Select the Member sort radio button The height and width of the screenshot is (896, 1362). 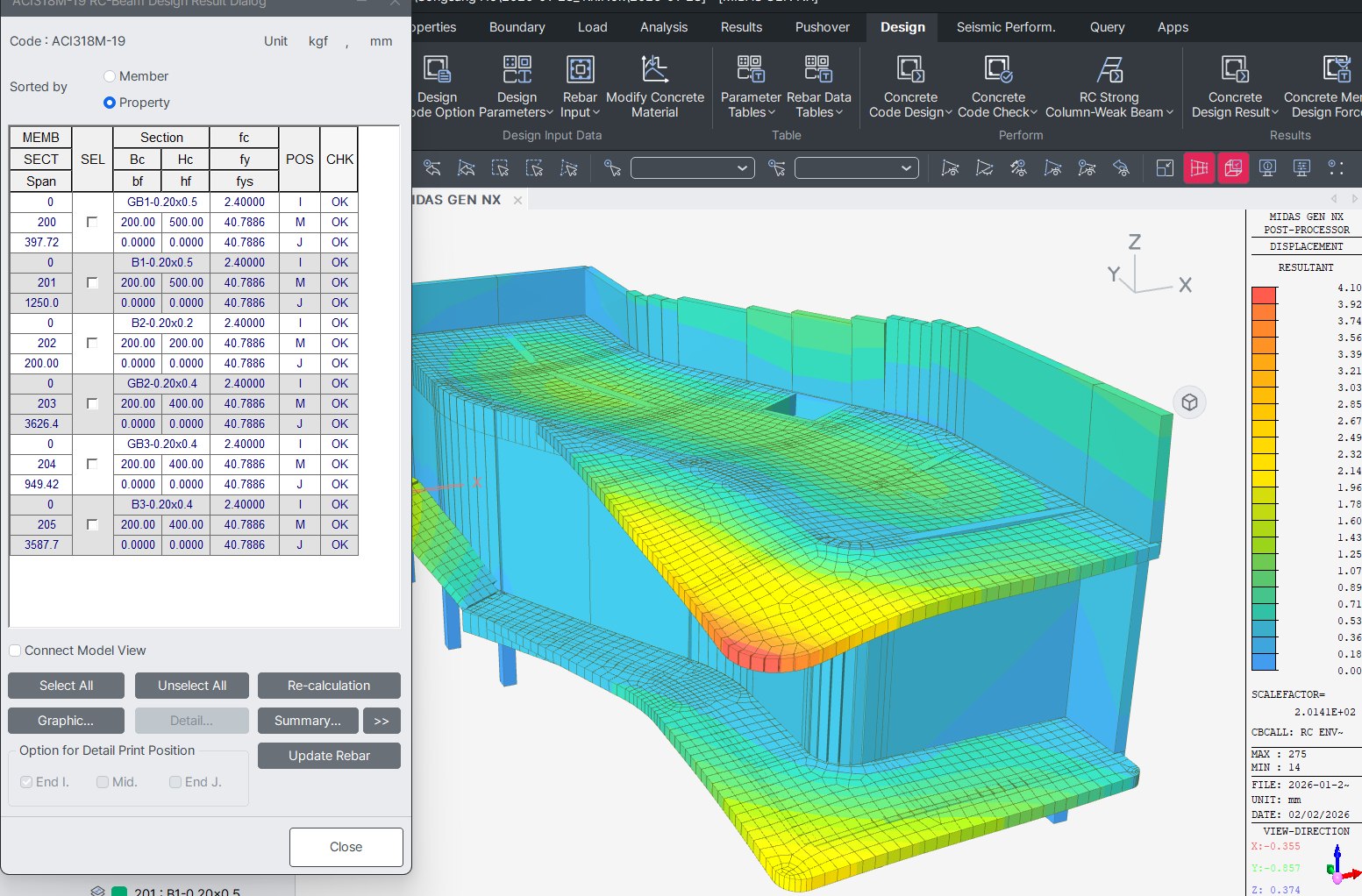pos(110,76)
